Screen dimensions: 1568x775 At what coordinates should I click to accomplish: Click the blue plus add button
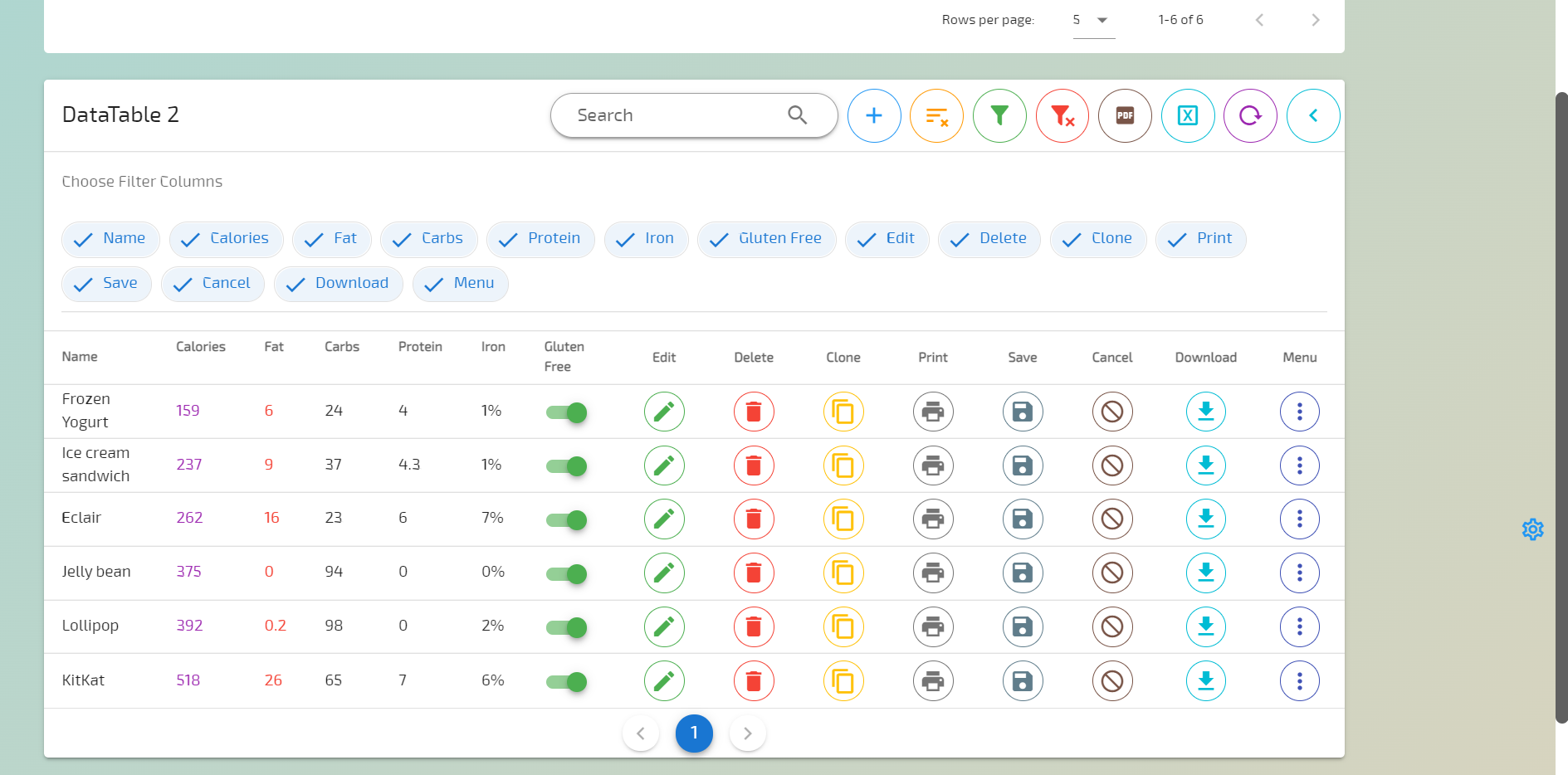point(874,116)
